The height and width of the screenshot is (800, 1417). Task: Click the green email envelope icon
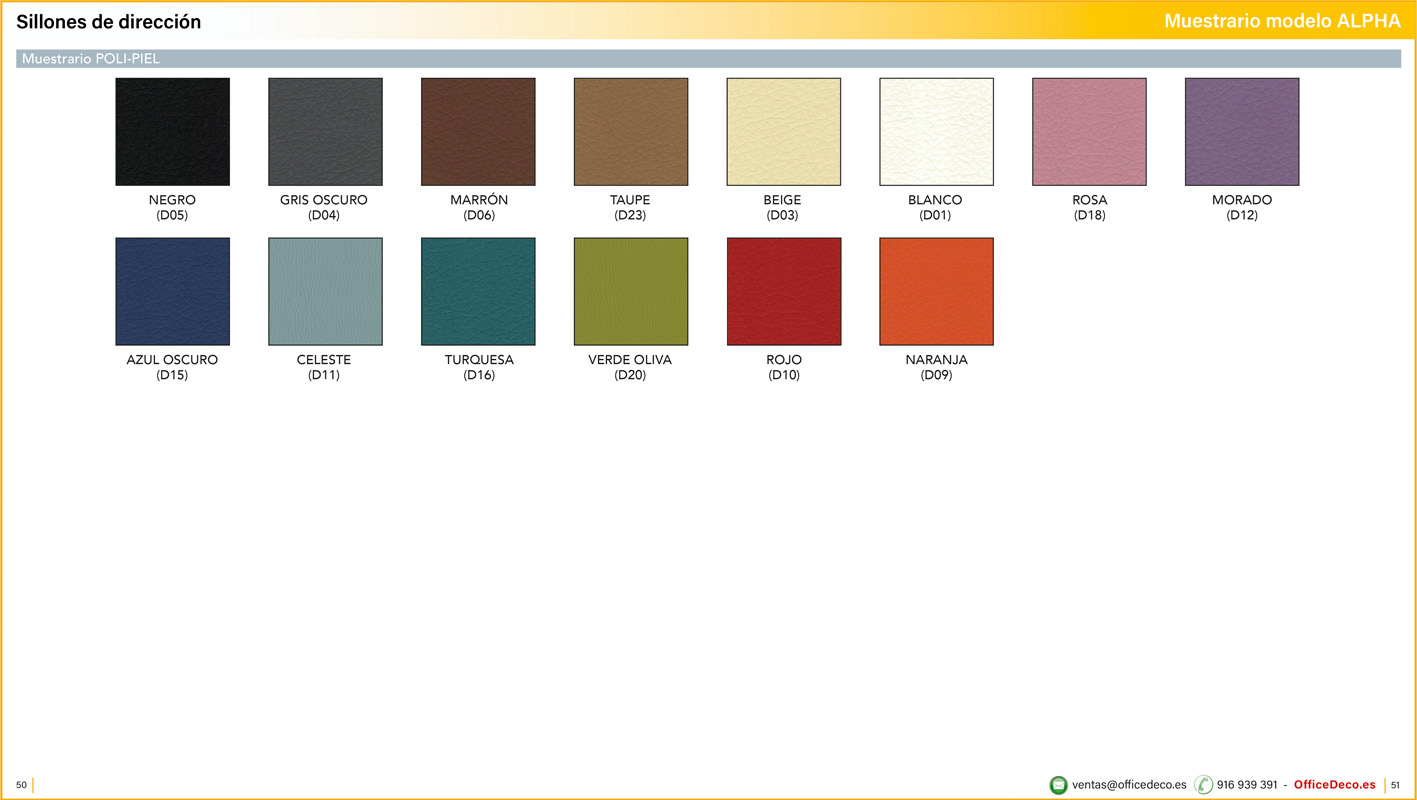click(1058, 785)
